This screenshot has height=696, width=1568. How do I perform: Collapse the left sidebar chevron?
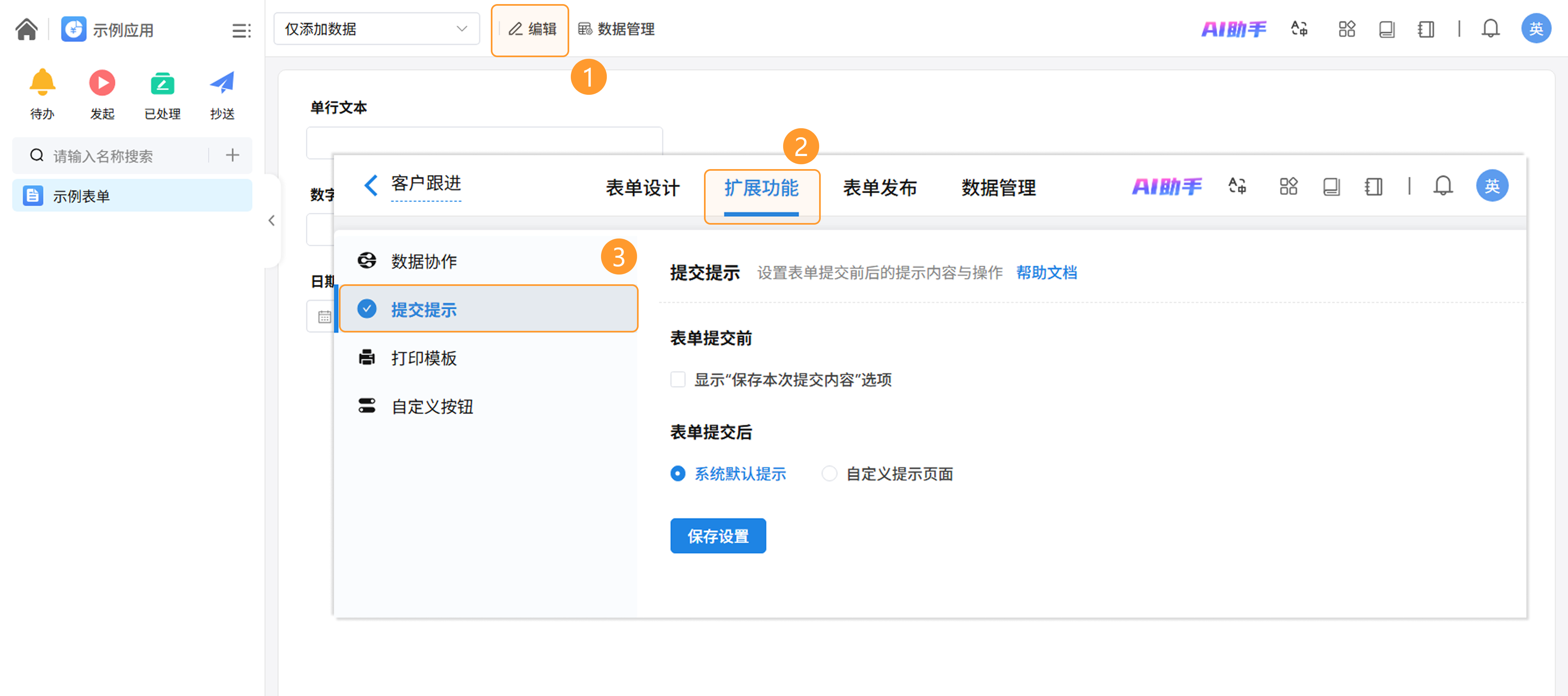click(x=272, y=221)
